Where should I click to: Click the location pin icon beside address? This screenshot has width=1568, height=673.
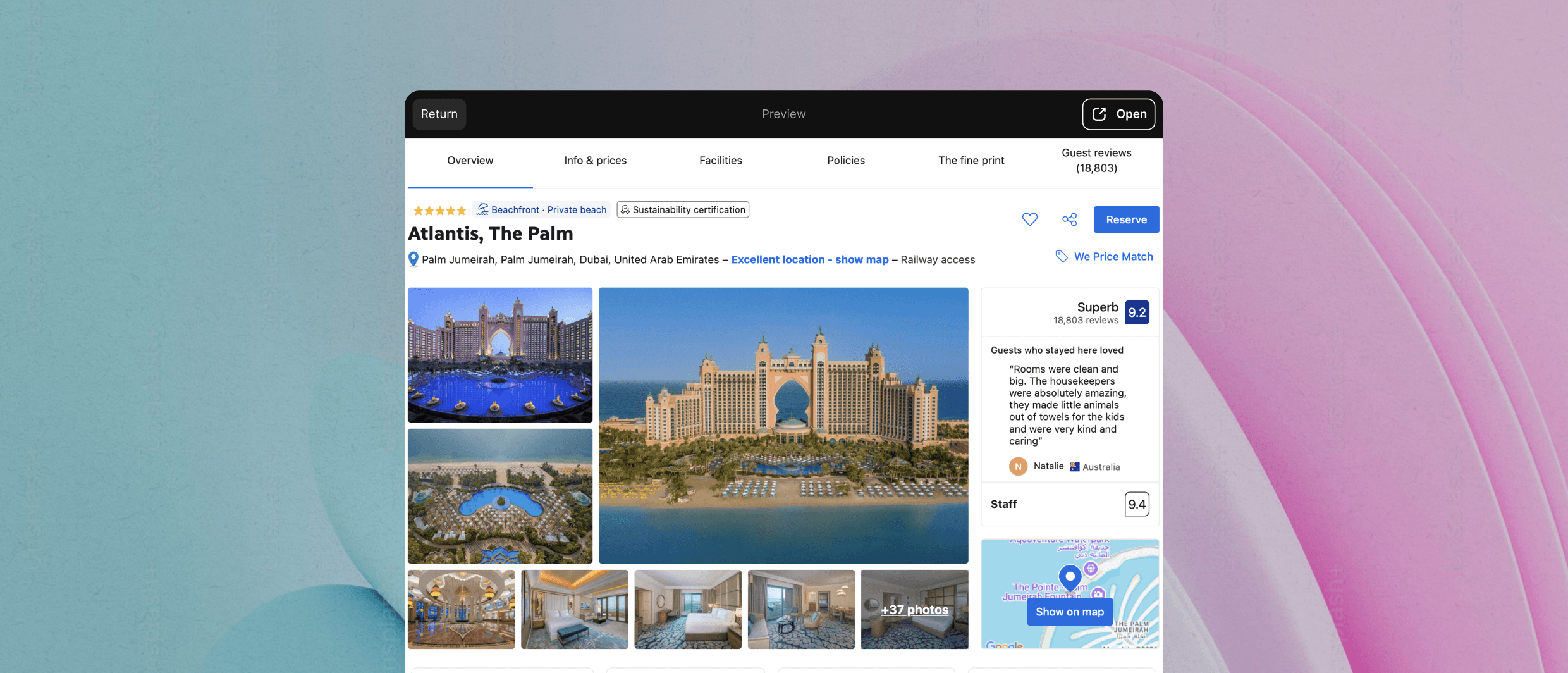[x=413, y=259]
